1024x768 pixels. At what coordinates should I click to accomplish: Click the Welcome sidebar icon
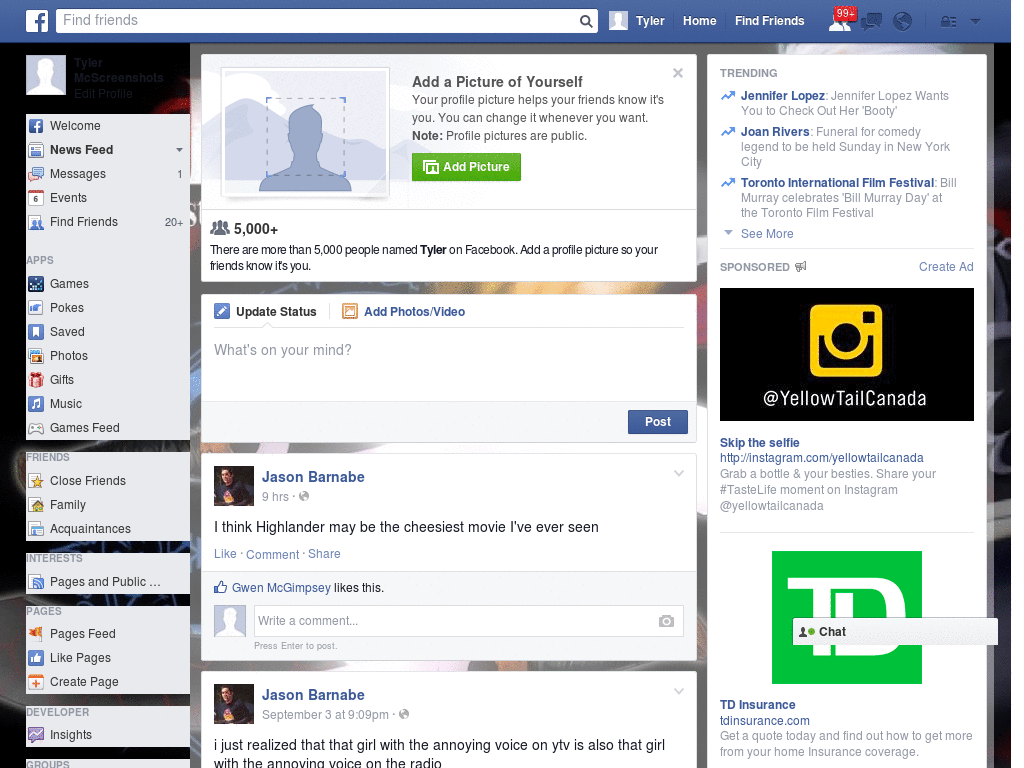click(36, 126)
